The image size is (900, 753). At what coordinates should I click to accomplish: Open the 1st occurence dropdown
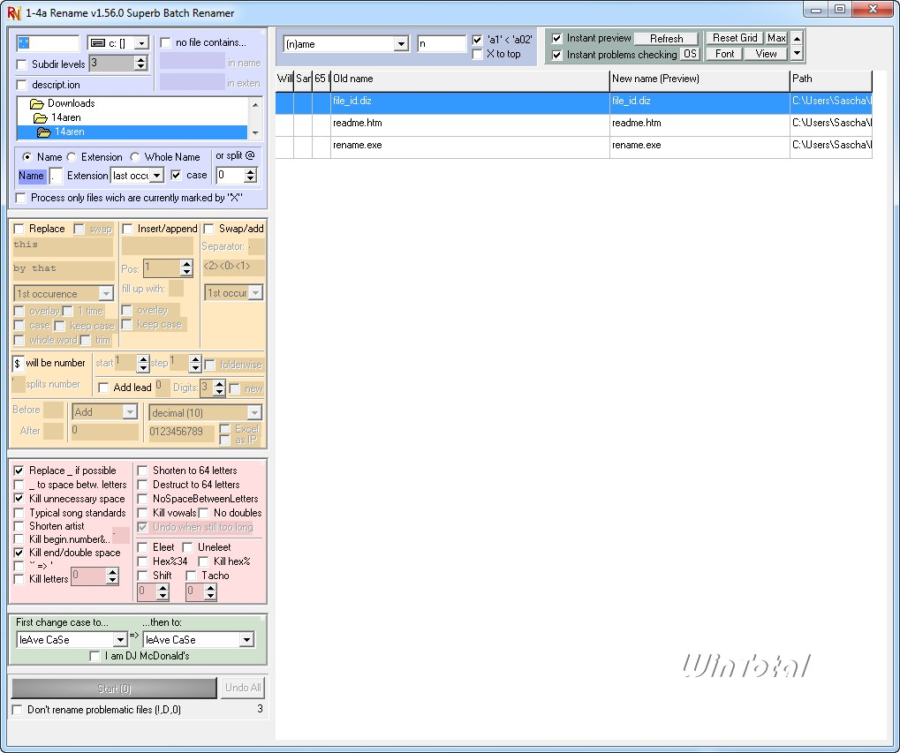[x=106, y=294]
